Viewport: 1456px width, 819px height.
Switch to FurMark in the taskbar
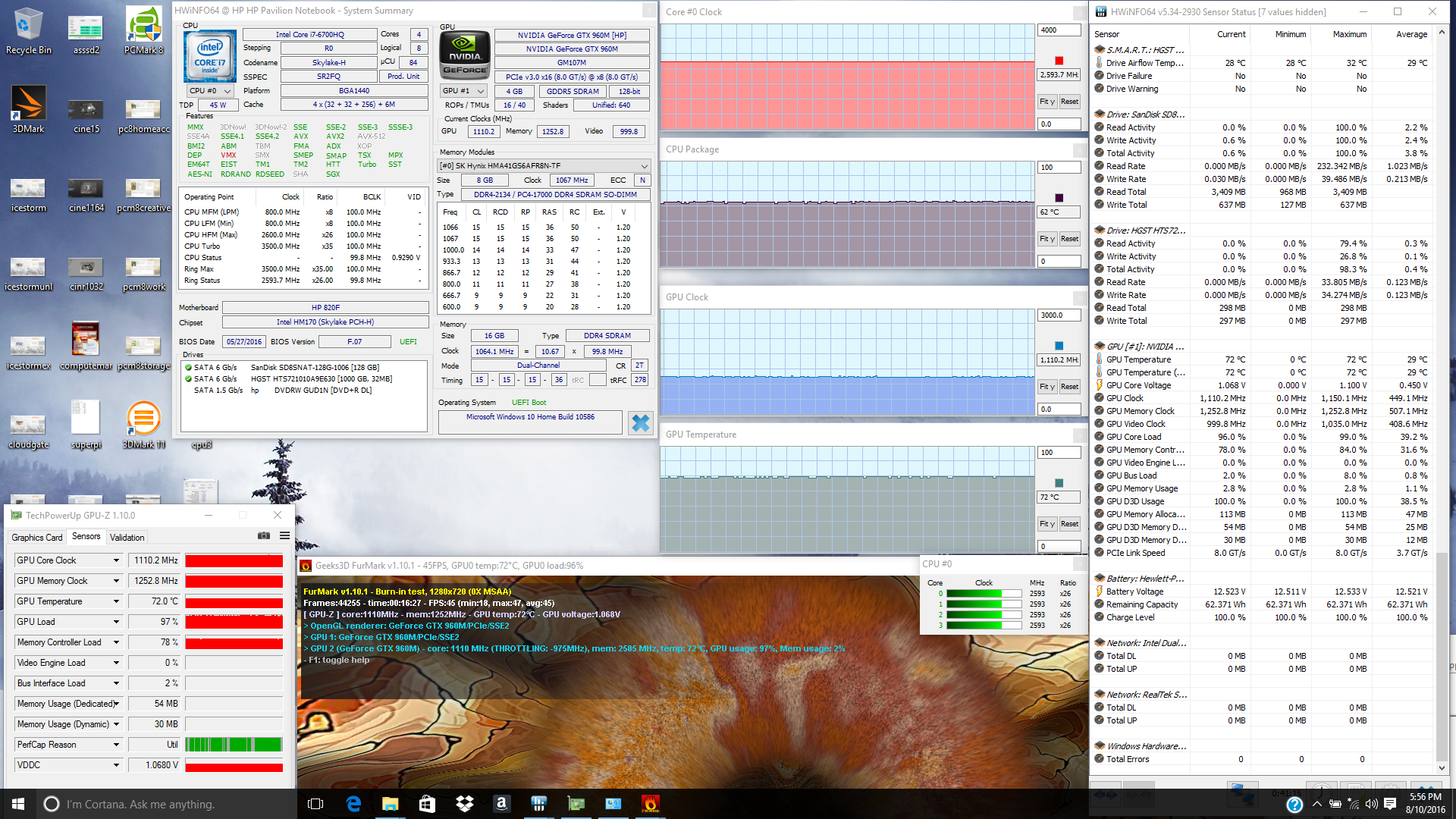point(651,804)
